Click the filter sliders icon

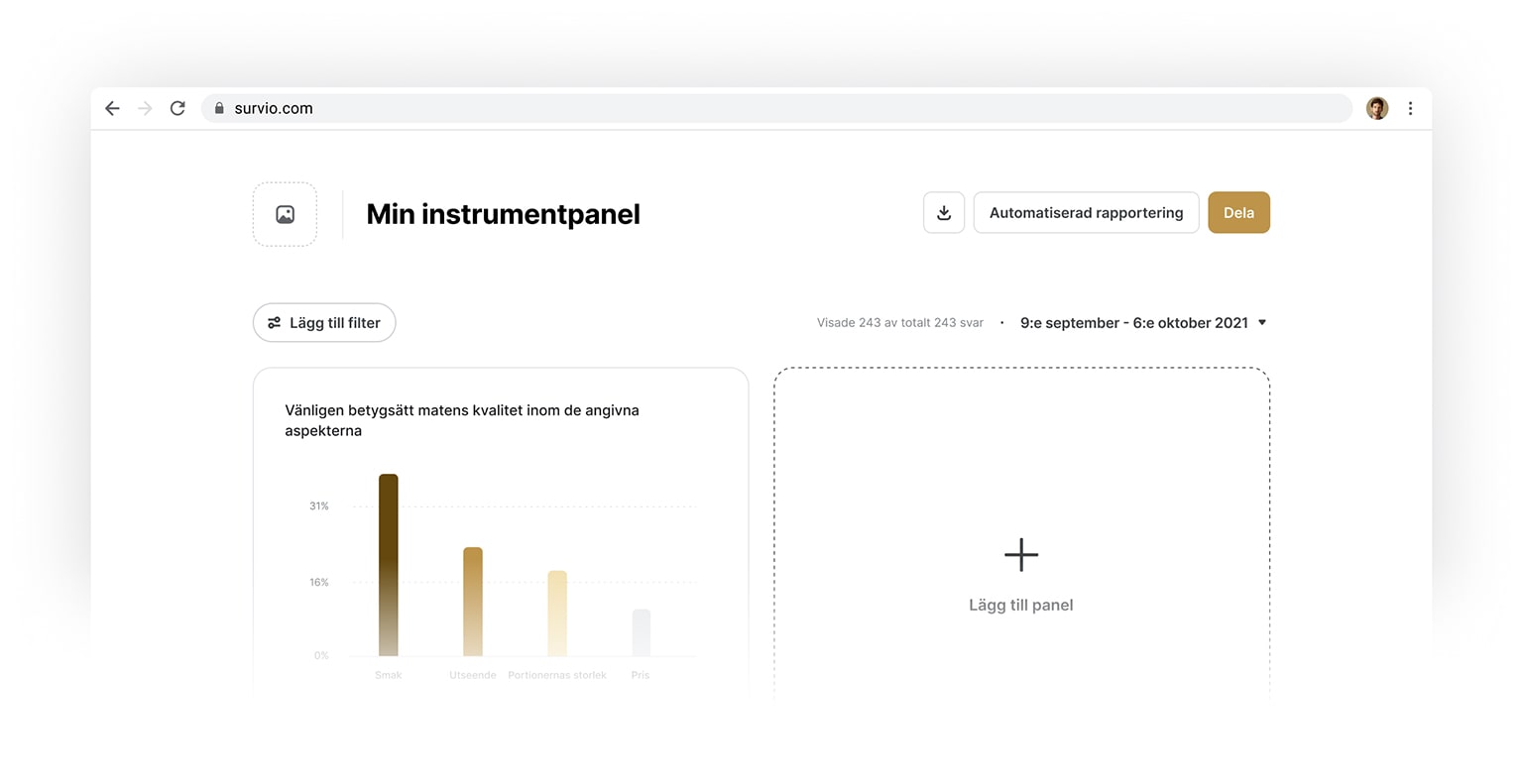pyautogui.click(x=274, y=322)
